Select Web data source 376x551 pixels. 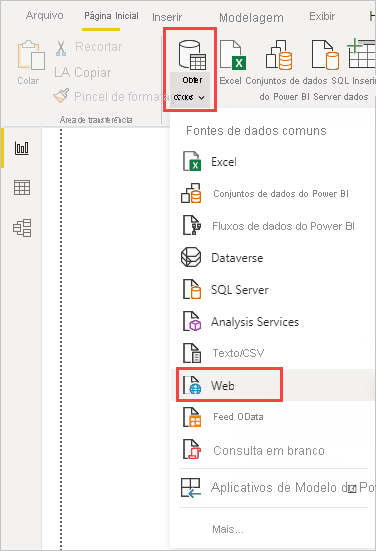coord(273,385)
